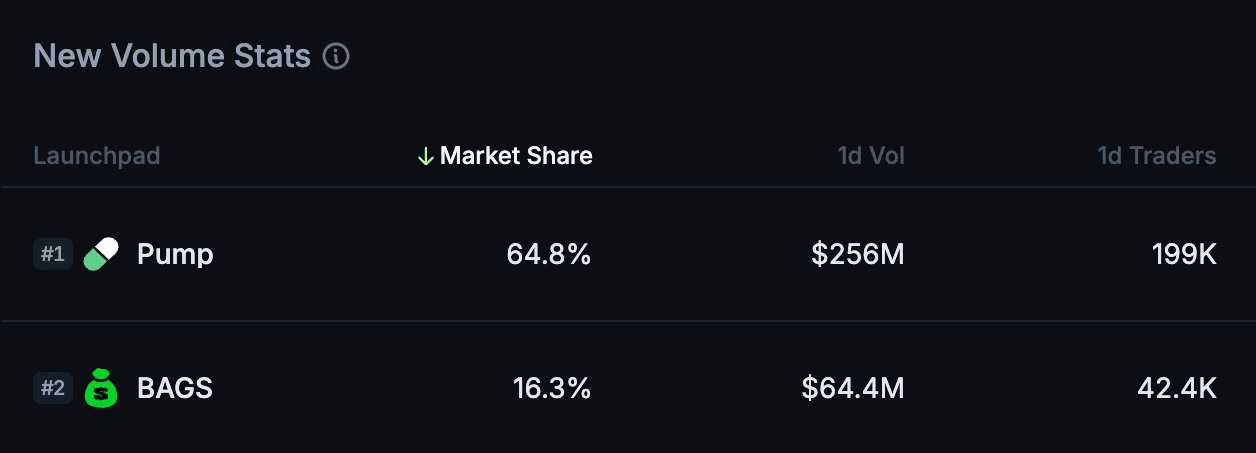Click the Launchpad column header
Screen dimensions: 1256x453
(97, 156)
